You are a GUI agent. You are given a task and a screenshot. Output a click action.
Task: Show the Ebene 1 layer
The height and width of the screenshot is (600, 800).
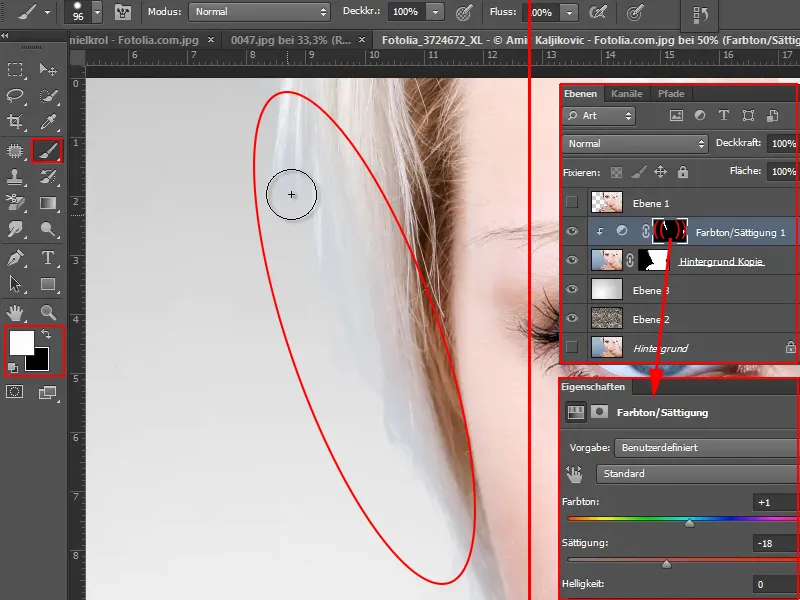(x=572, y=203)
